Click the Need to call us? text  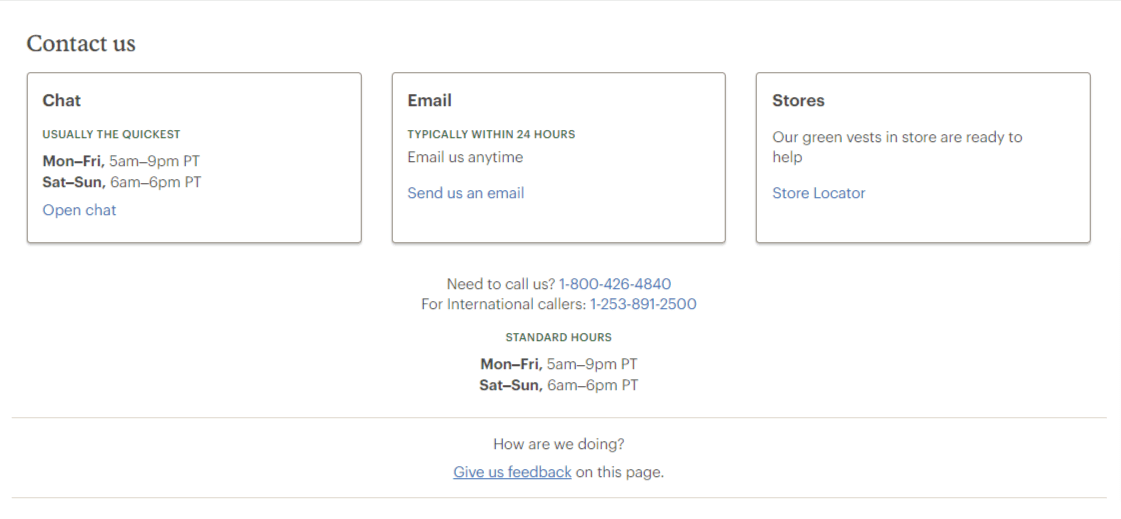pyautogui.click(x=500, y=284)
